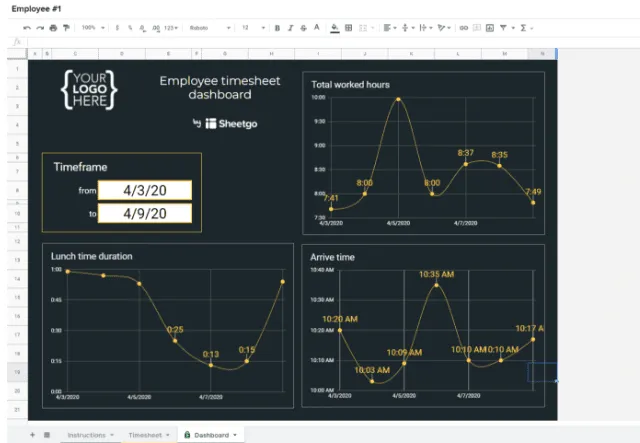
Task: Click the 'YOUR LOGO HERE' image
Action: coord(89,89)
